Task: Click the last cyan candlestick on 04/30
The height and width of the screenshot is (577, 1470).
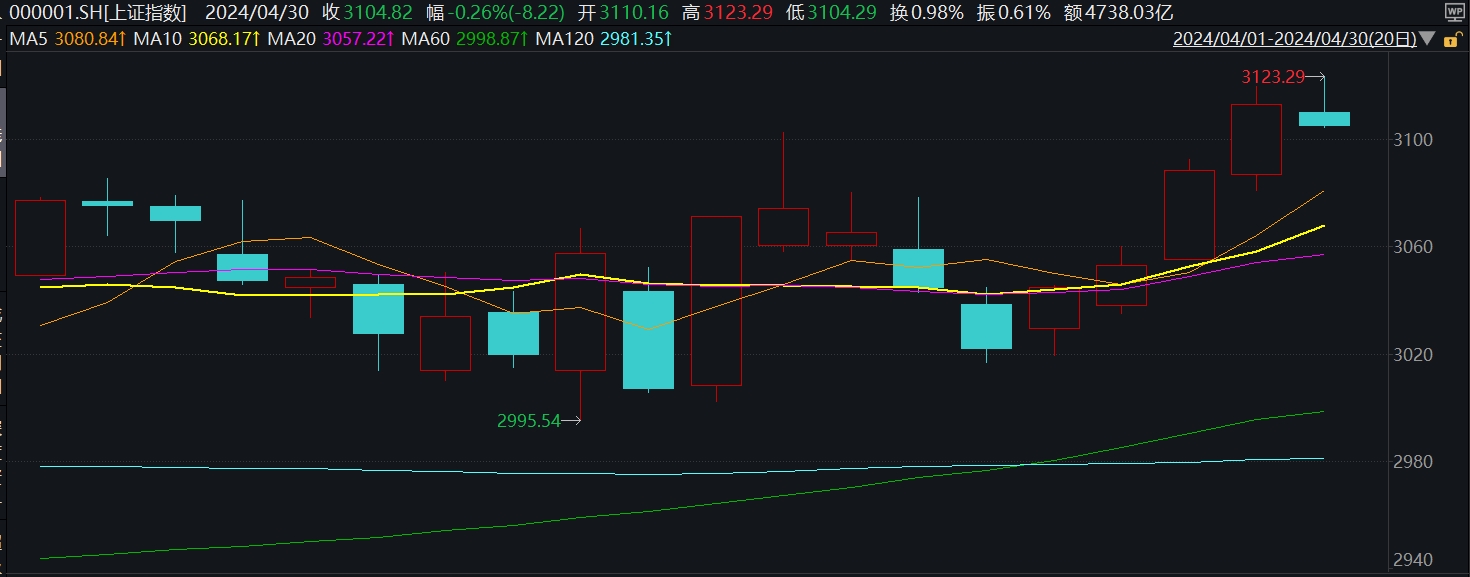Action: coord(1324,119)
